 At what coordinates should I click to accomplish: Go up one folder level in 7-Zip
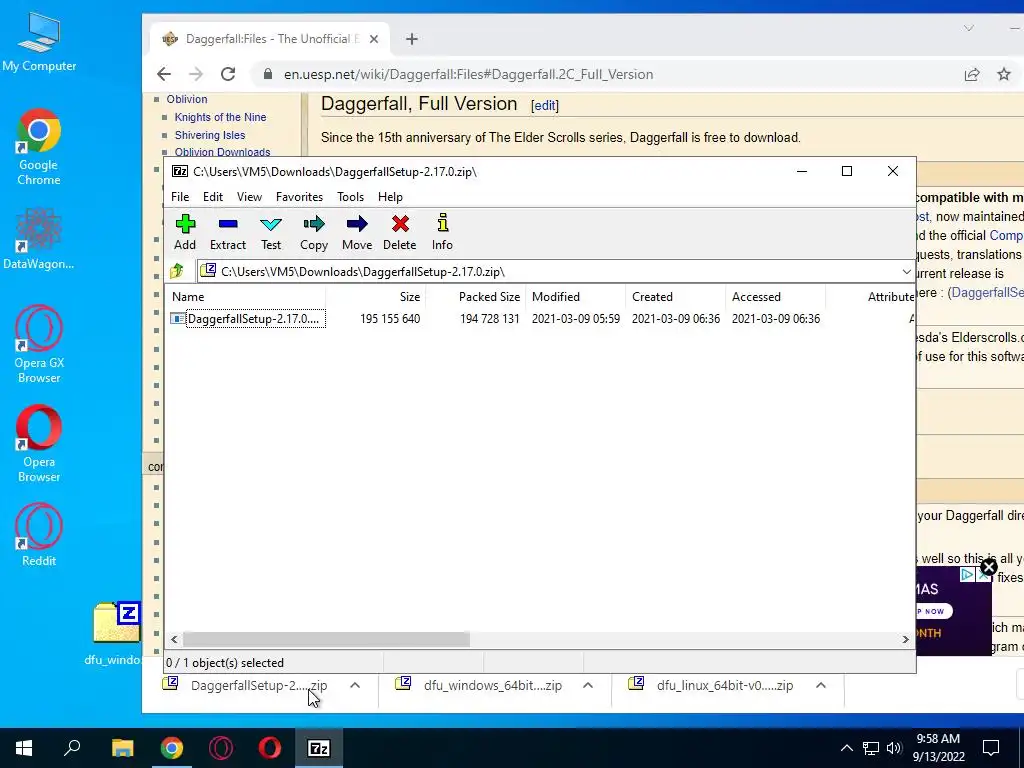[177, 271]
